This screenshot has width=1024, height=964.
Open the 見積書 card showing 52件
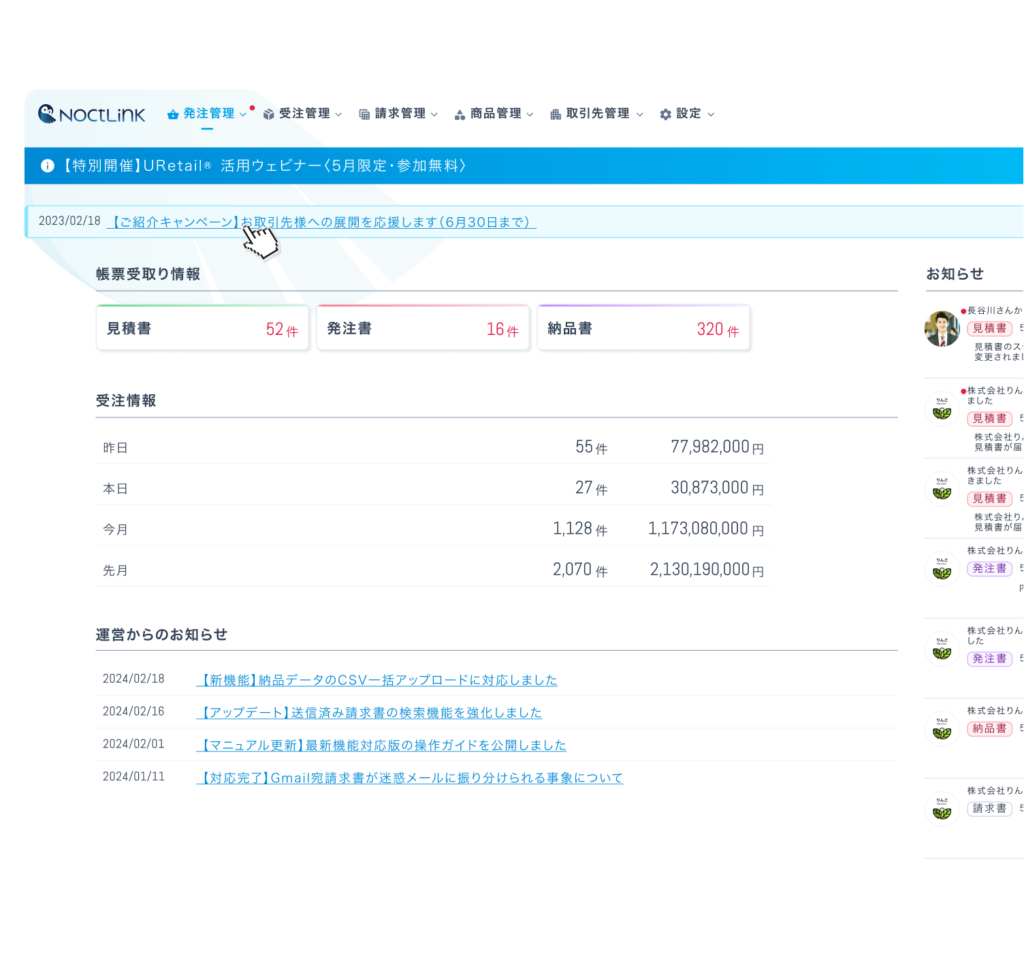[202, 329]
